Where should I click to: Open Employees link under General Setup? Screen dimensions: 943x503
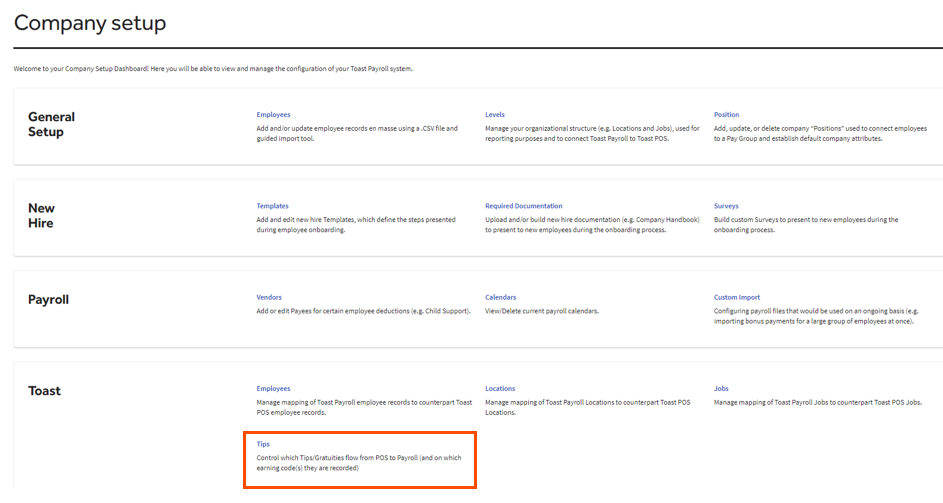pyautogui.click(x=273, y=115)
